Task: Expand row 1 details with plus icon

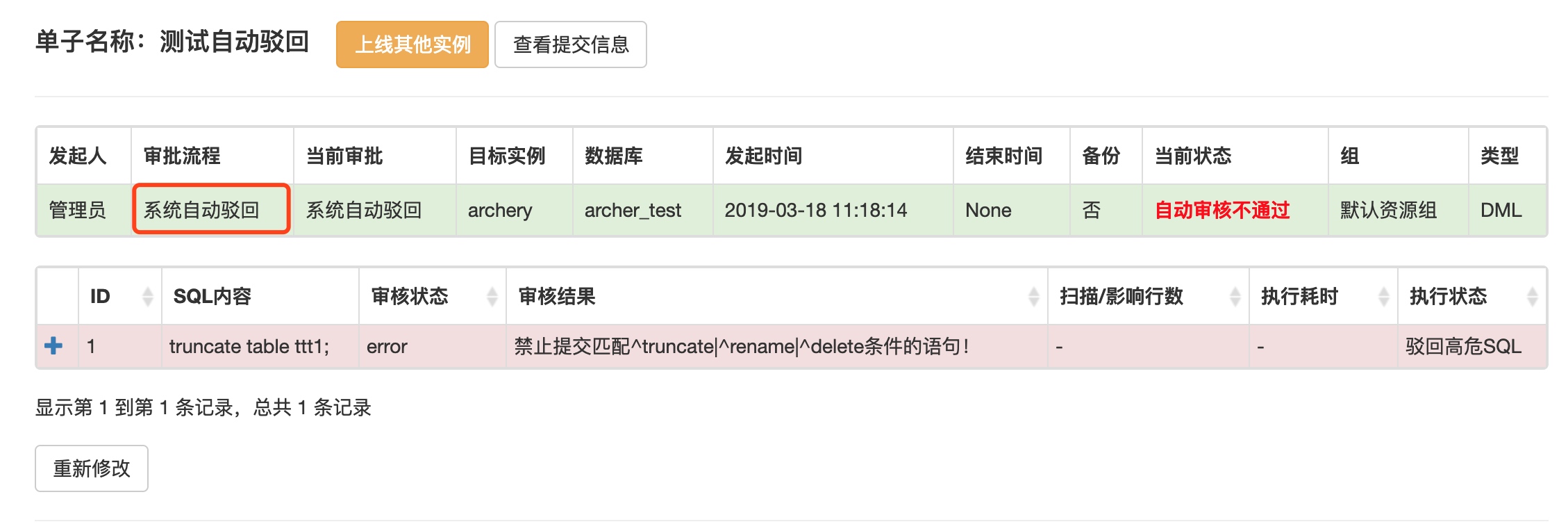Action: [x=53, y=345]
